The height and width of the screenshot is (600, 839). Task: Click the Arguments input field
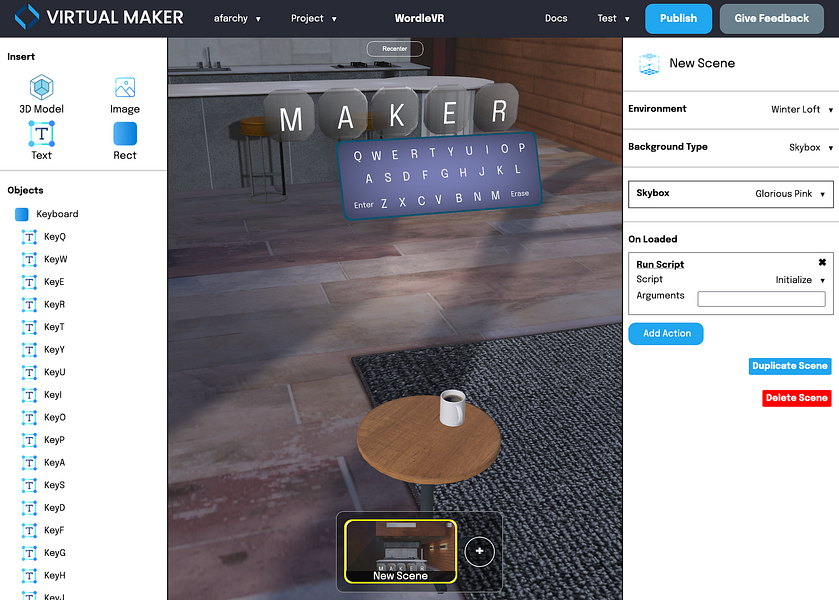point(762,297)
